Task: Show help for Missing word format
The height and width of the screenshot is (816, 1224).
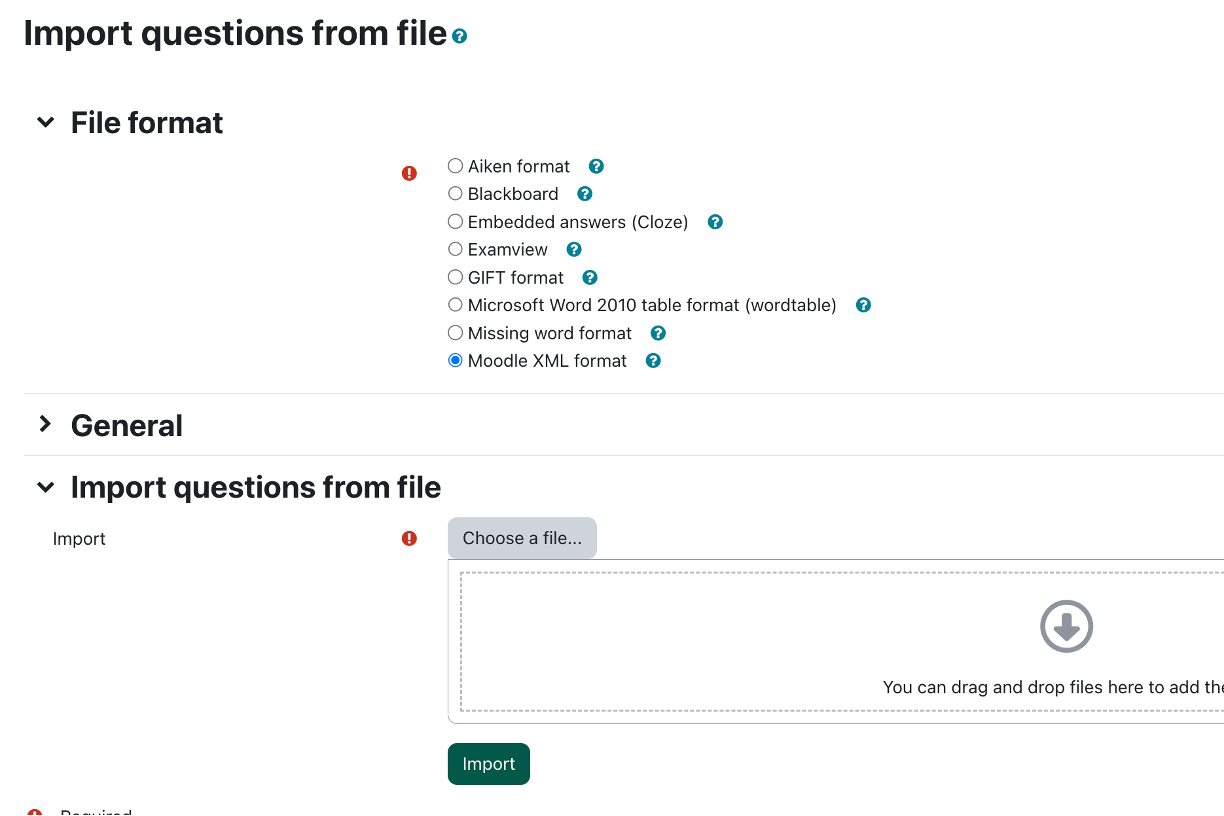Action: 658,333
